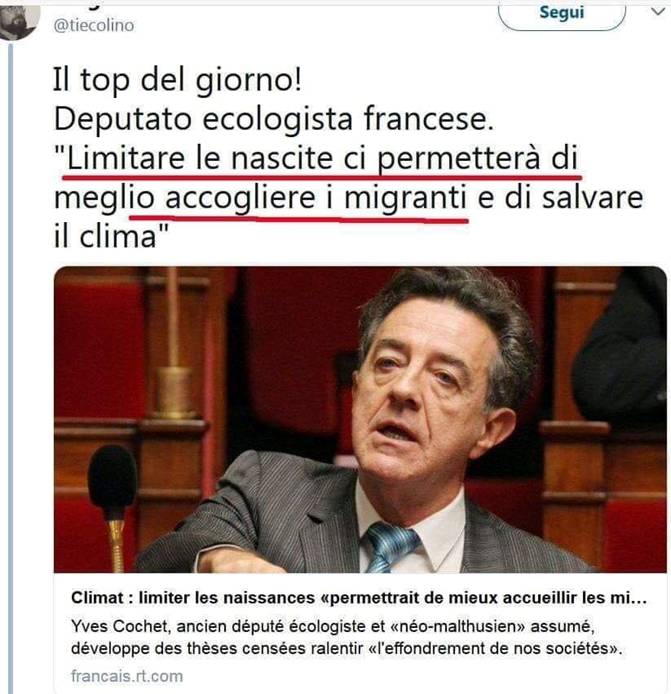
Task: Expand the tweet options chevron menu
Action: (658, 12)
